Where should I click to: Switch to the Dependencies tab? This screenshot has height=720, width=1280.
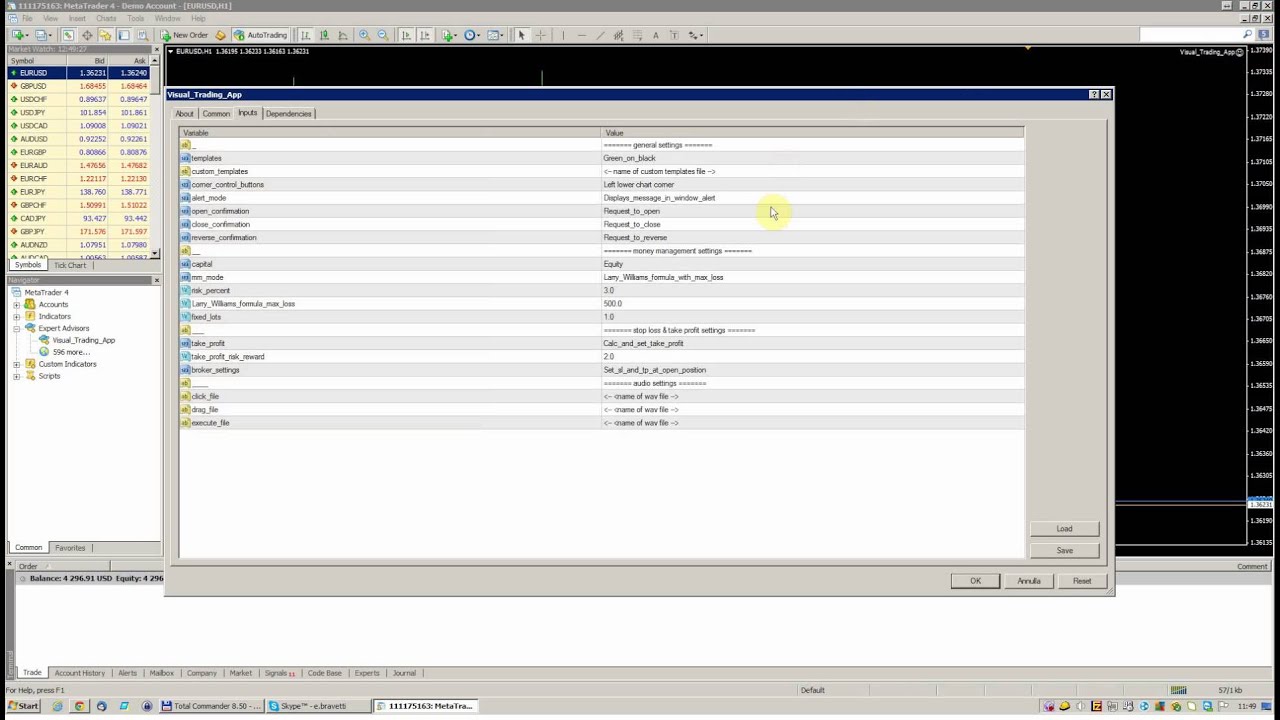pos(288,113)
